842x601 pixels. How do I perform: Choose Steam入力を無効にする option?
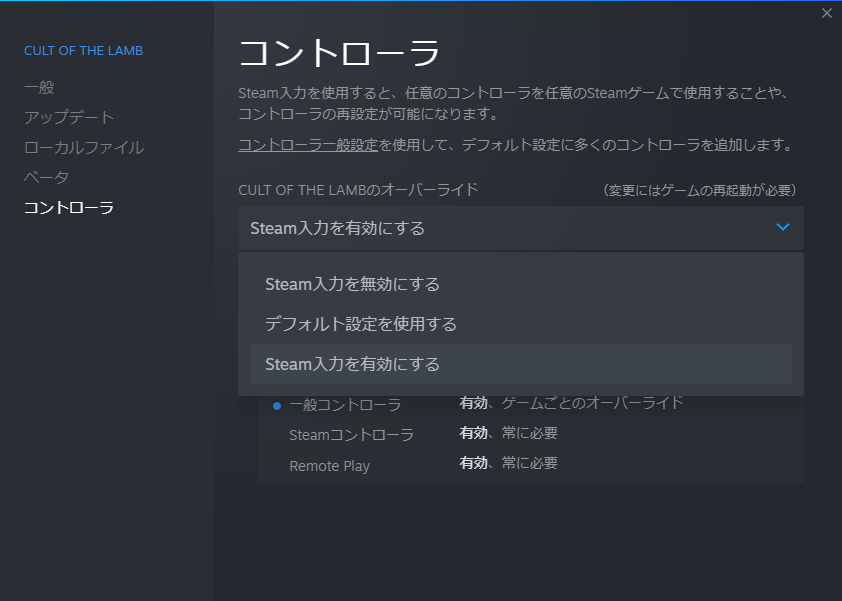pyautogui.click(x=521, y=284)
